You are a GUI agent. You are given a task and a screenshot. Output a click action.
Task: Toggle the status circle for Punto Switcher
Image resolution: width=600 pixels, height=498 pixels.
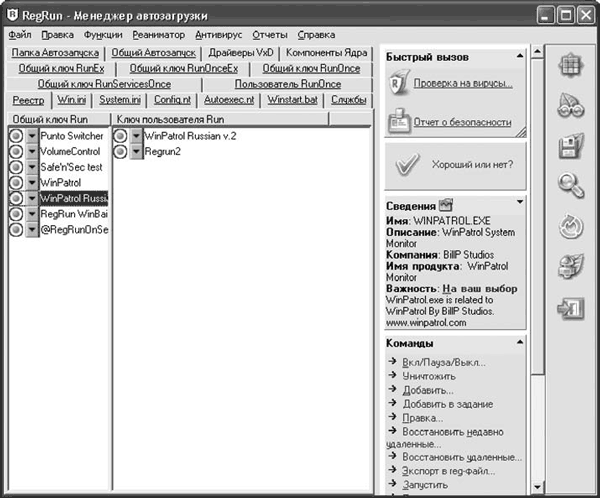16,136
